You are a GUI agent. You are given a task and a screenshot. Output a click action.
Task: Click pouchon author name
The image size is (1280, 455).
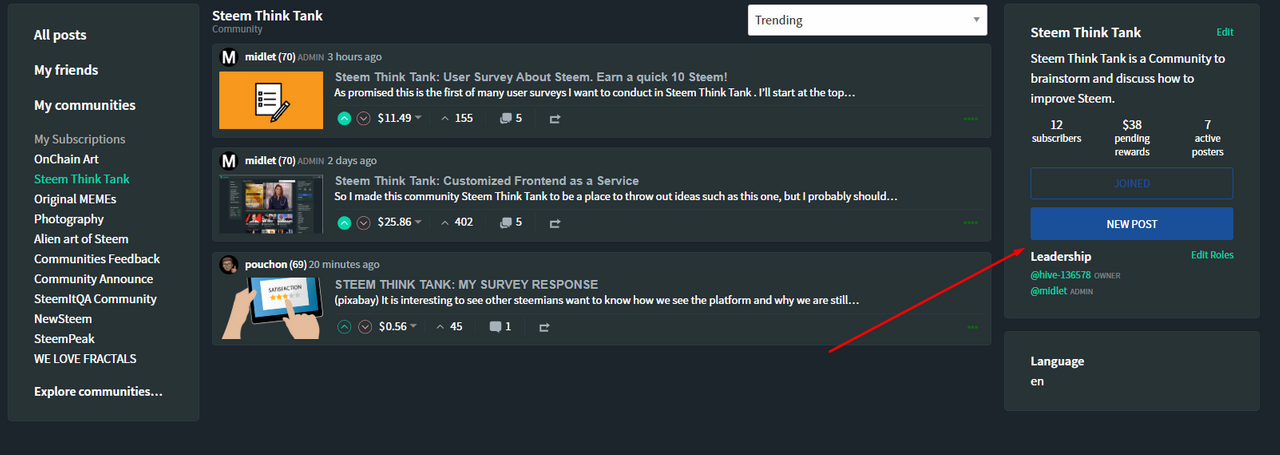point(265,265)
